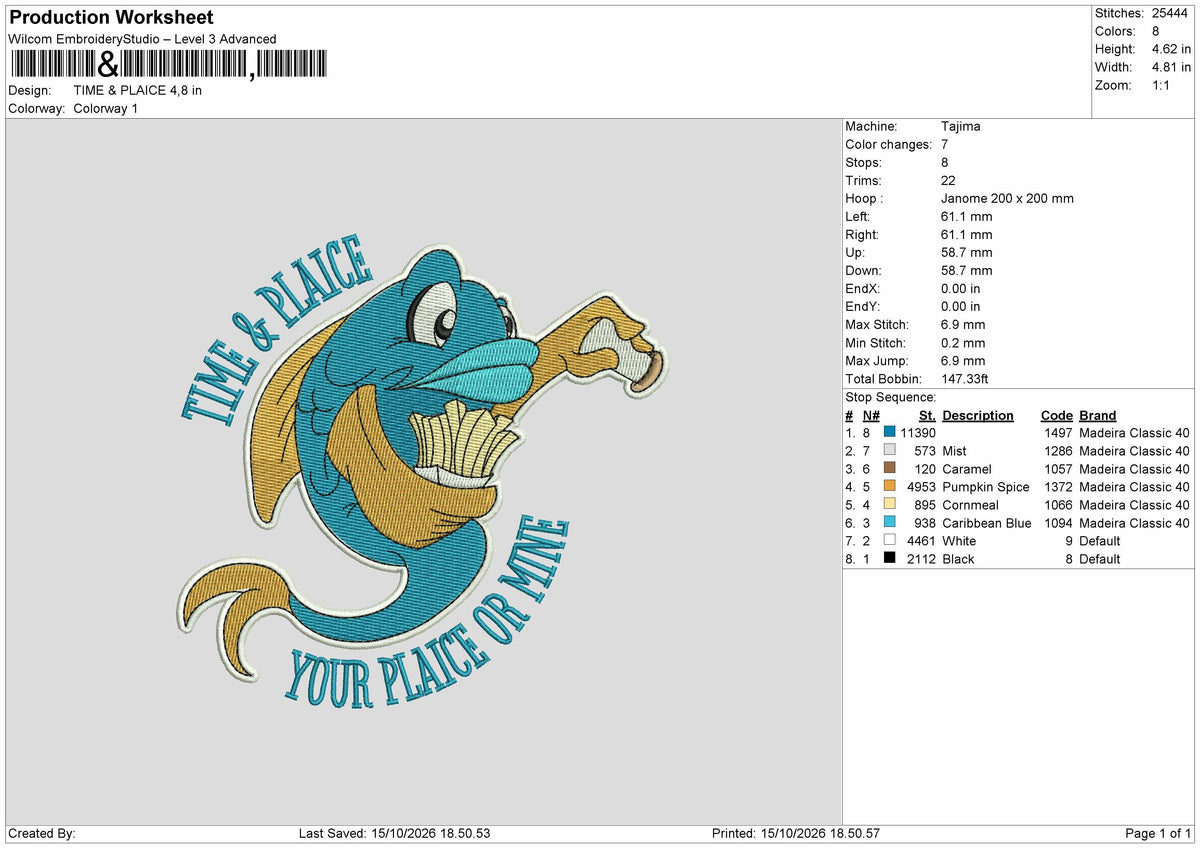Click stitch count 2112 in Black row
The width and height of the screenshot is (1200, 848).
click(x=921, y=559)
